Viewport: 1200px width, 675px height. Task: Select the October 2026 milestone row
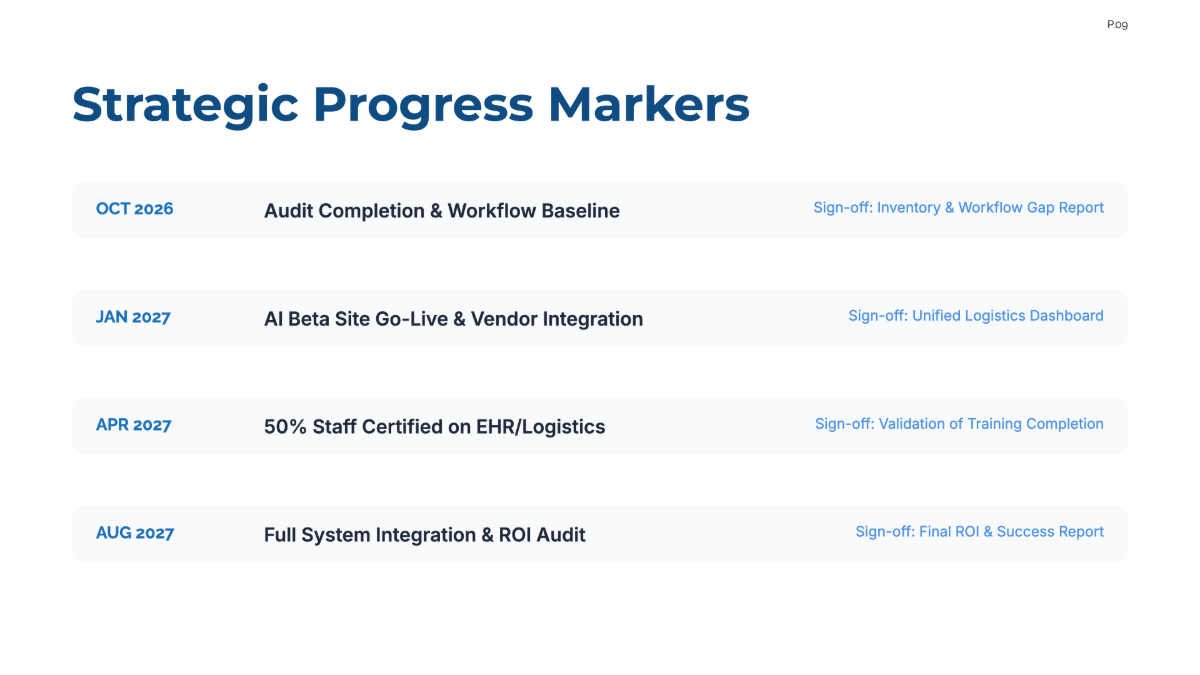click(600, 210)
